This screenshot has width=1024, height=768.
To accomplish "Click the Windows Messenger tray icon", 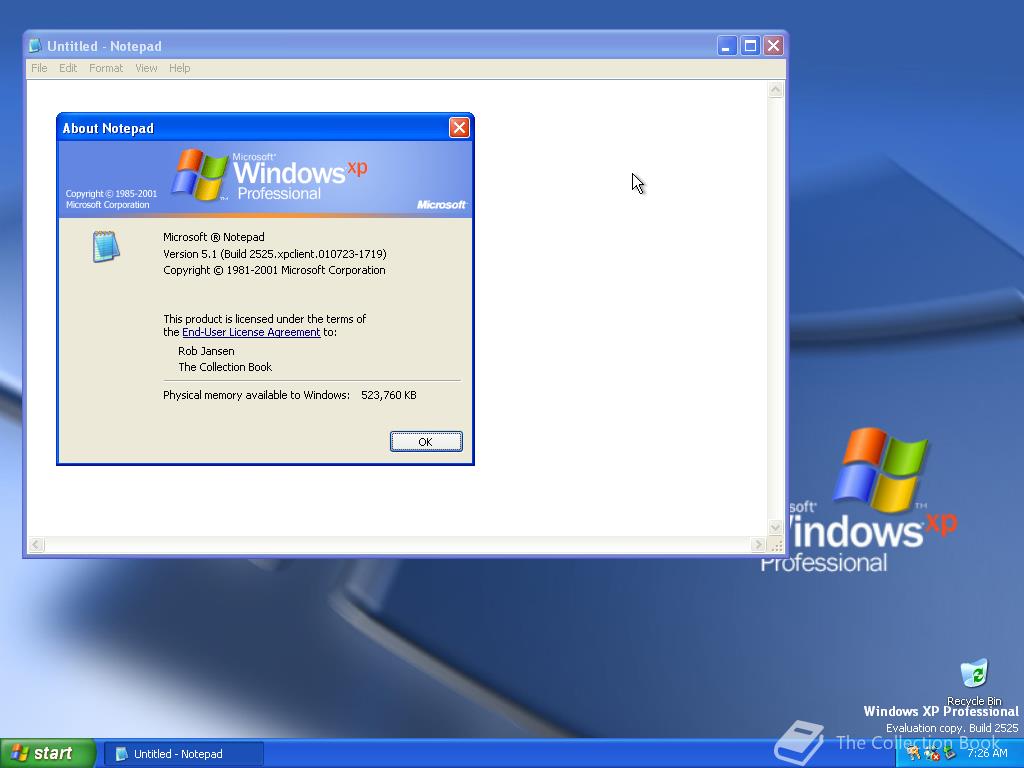I will coord(931,754).
